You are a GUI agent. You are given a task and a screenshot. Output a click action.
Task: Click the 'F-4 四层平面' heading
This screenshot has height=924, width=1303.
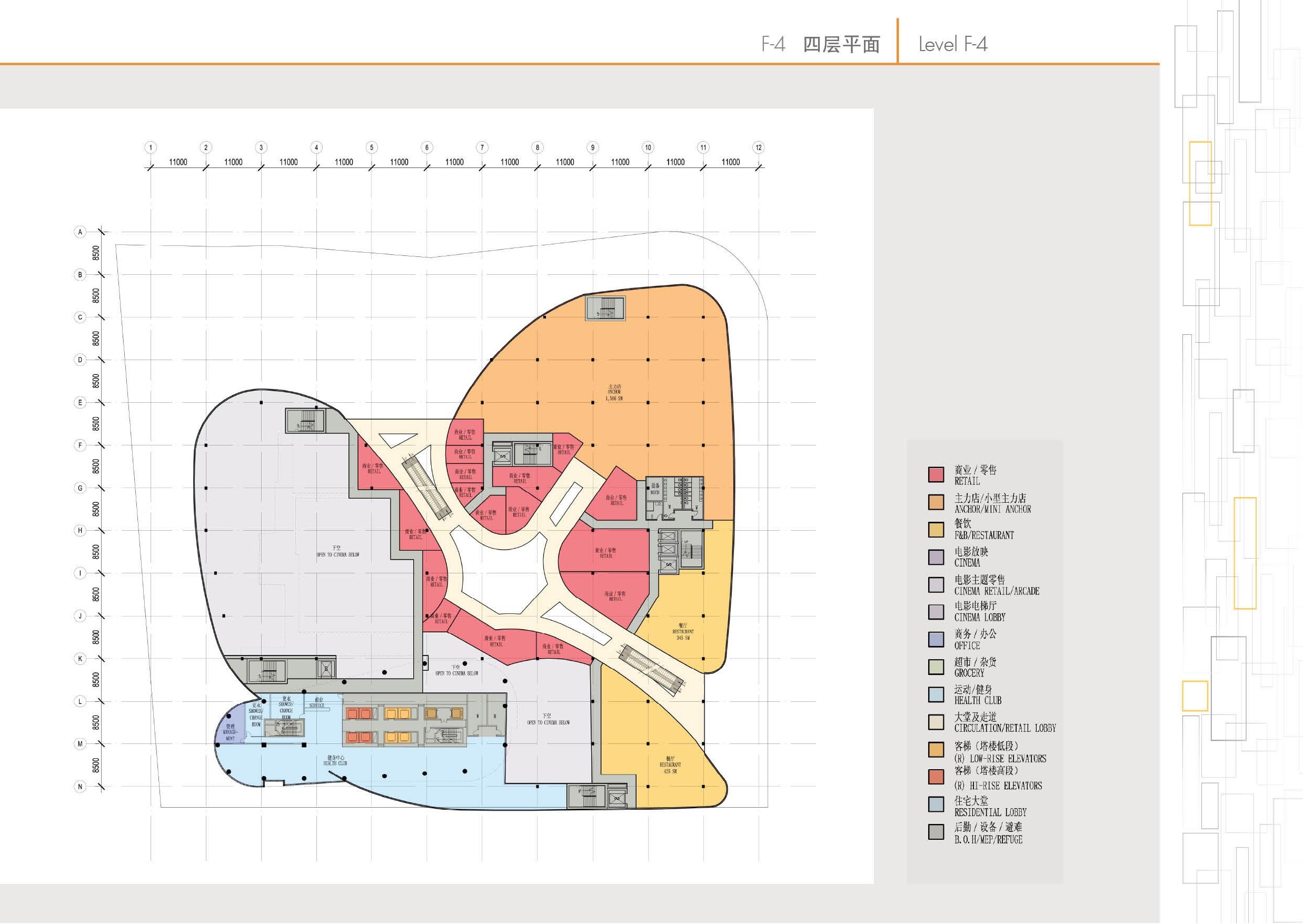[x=821, y=44]
